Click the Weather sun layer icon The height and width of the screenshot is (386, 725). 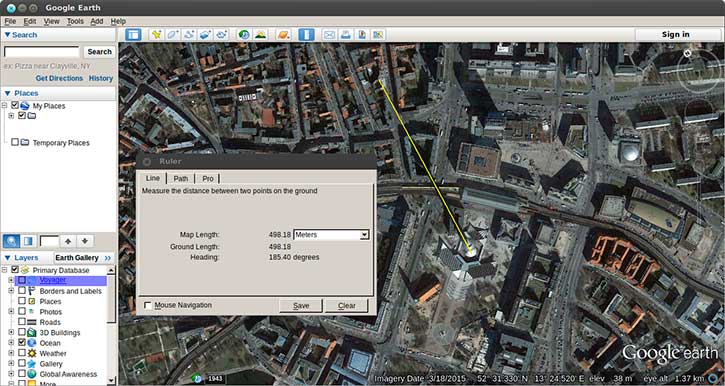[x=31, y=353]
